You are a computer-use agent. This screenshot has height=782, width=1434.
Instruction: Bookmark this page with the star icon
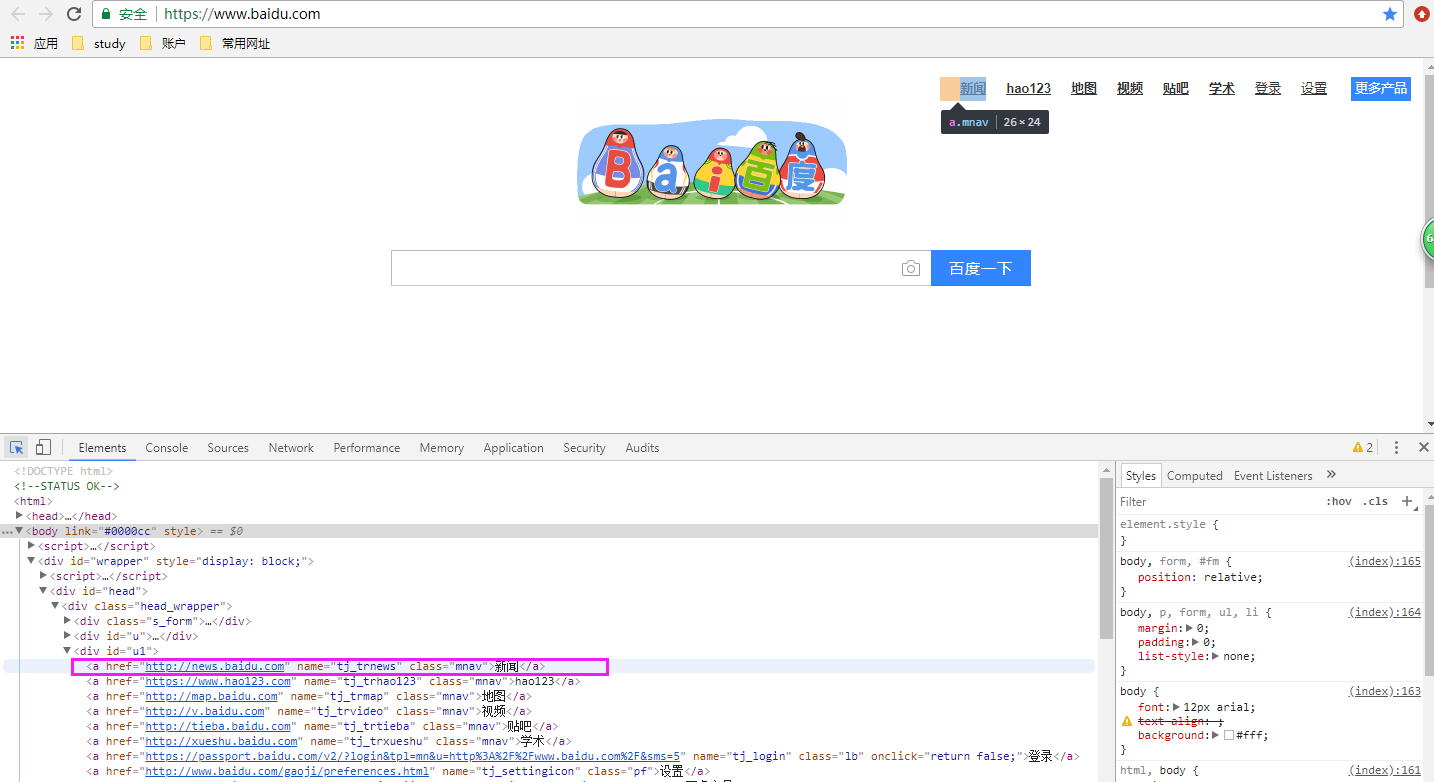1390,14
